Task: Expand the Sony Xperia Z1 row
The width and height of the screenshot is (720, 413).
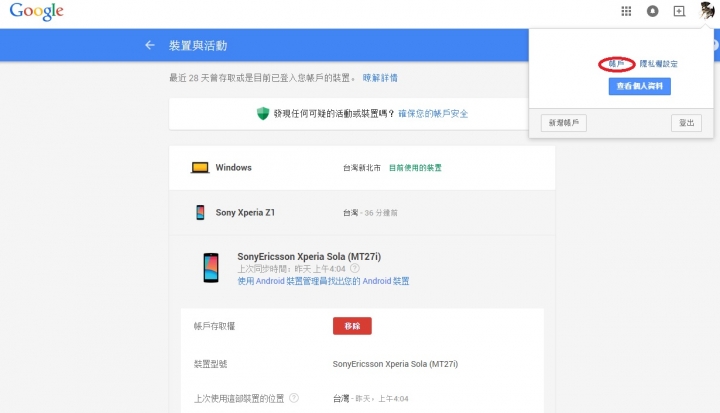Action: point(362,212)
